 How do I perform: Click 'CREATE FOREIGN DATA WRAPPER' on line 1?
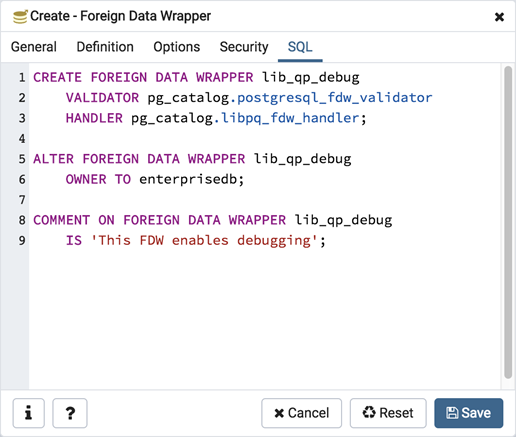(x=143, y=77)
